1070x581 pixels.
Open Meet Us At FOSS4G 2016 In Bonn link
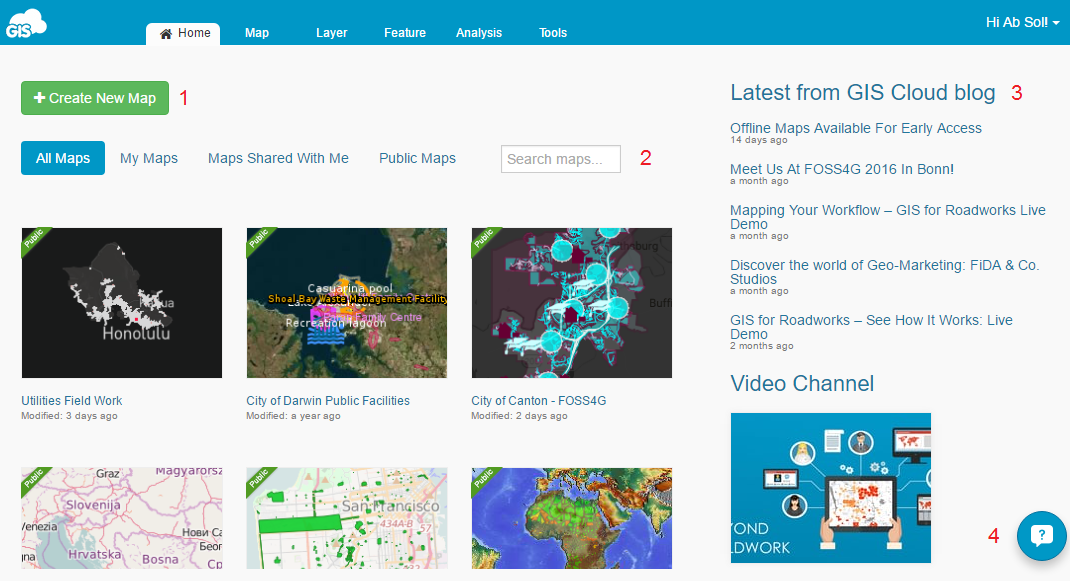point(842,169)
